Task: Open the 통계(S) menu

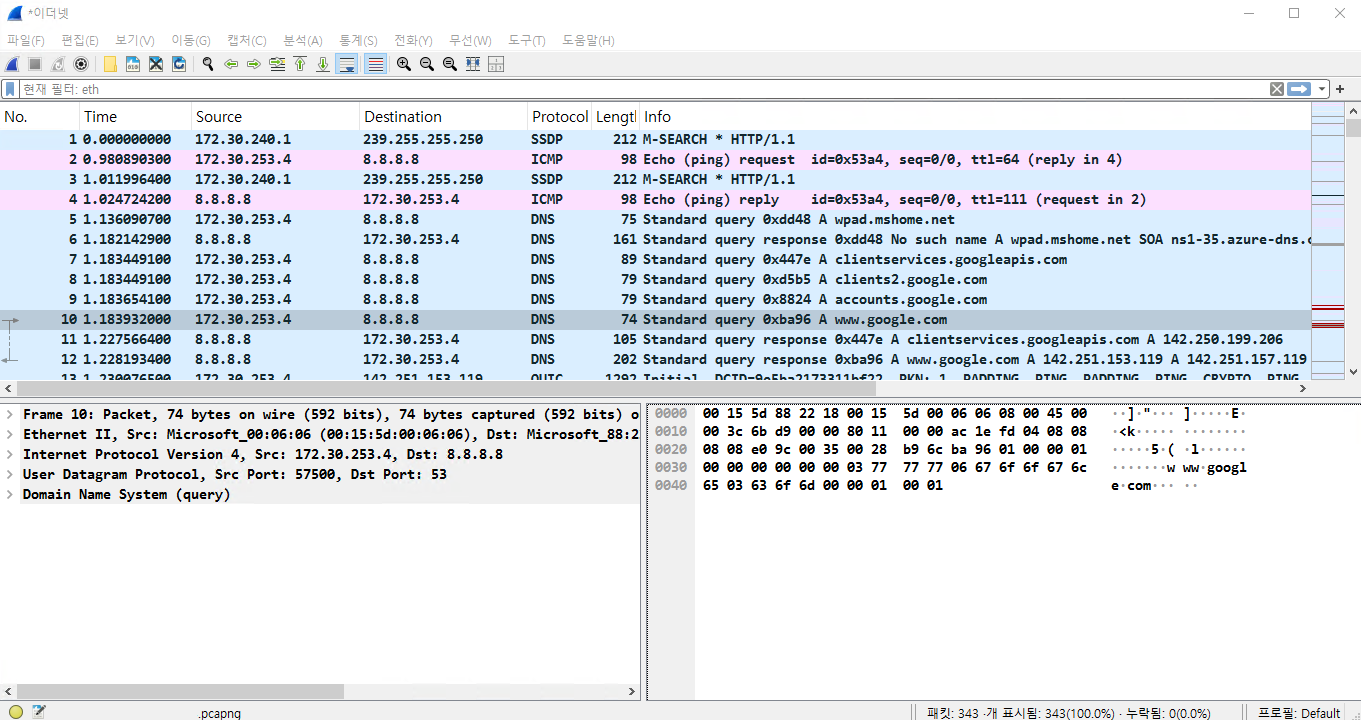Action: (x=358, y=40)
